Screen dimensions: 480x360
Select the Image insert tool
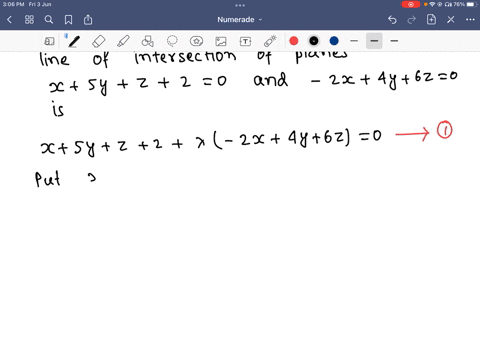point(221,41)
